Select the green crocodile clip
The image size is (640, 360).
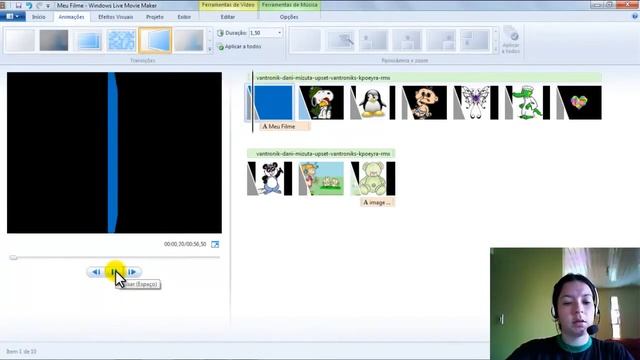coord(527,102)
